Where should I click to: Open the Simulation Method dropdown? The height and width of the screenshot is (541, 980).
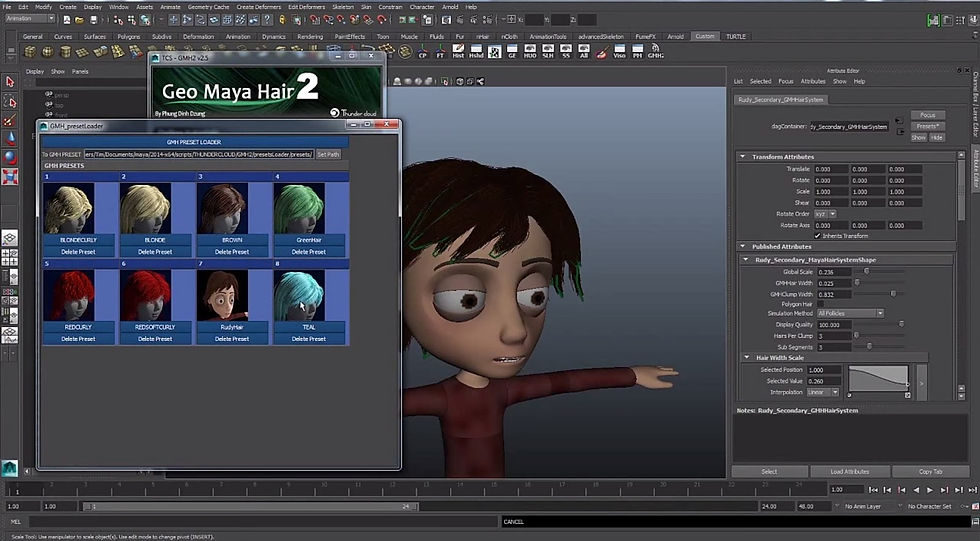coord(850,313)
